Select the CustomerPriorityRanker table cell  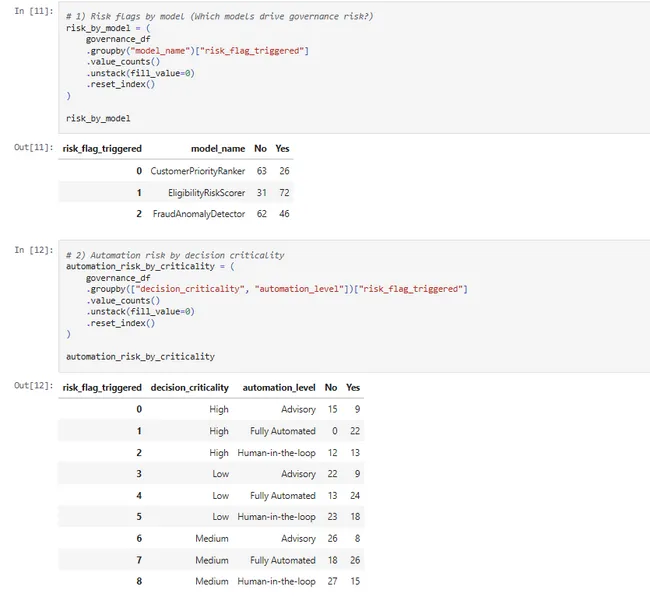tap(198, 171)
